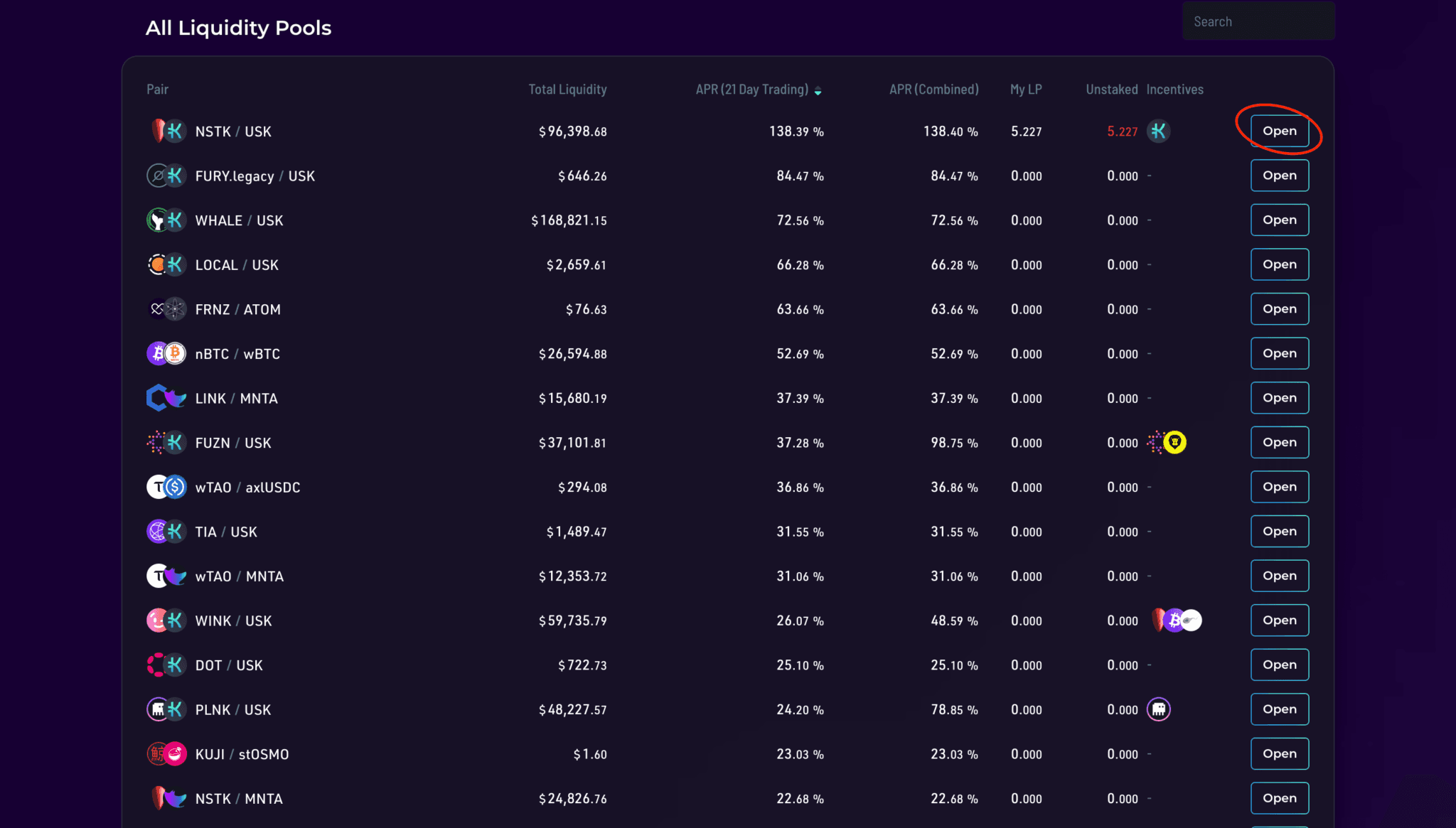Click the 78.85 % combined APR value

point(954,709)
